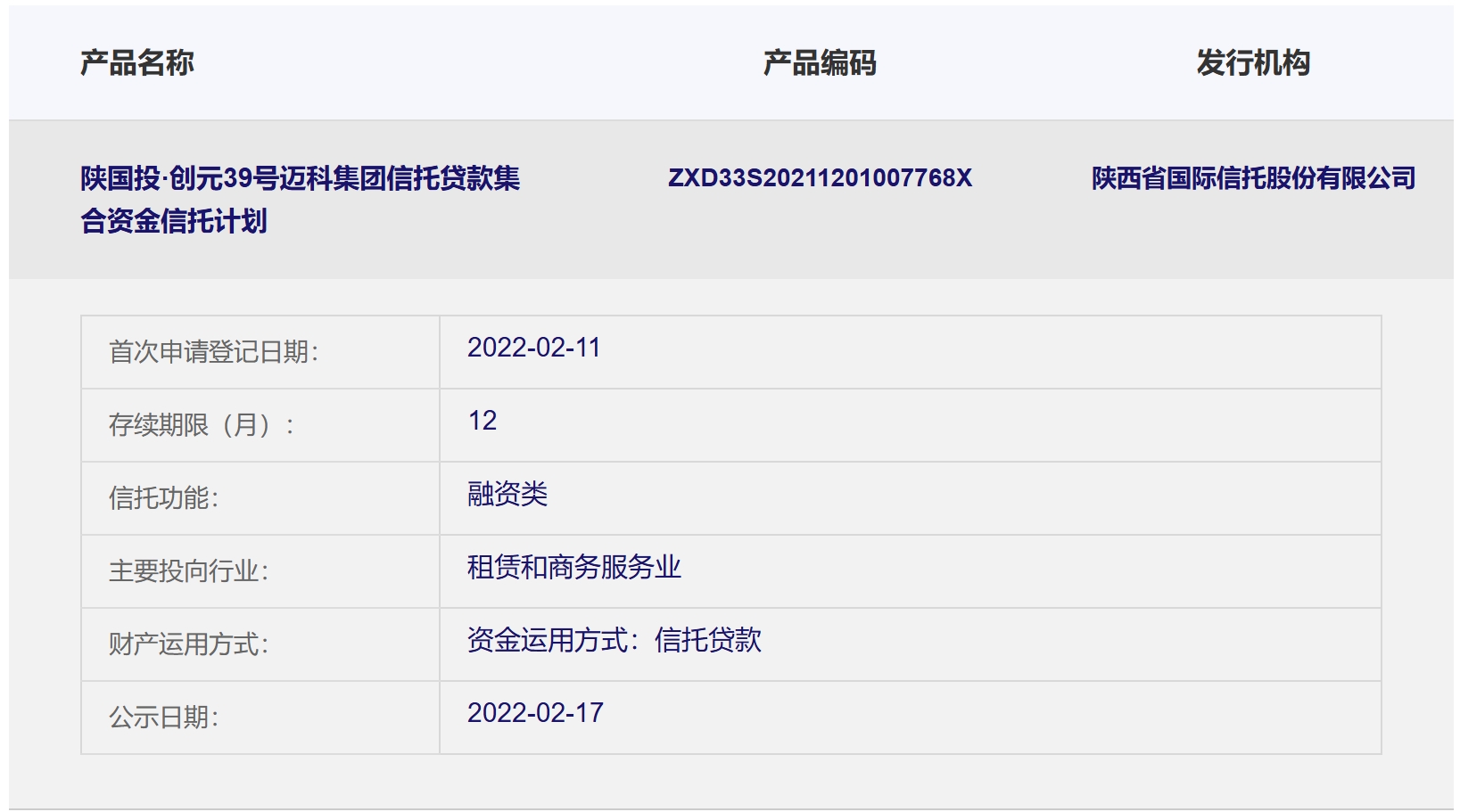Click issuer 陕西省国际信托股份有限公司
The image size is (1460, 812).
coord(1253,178)
